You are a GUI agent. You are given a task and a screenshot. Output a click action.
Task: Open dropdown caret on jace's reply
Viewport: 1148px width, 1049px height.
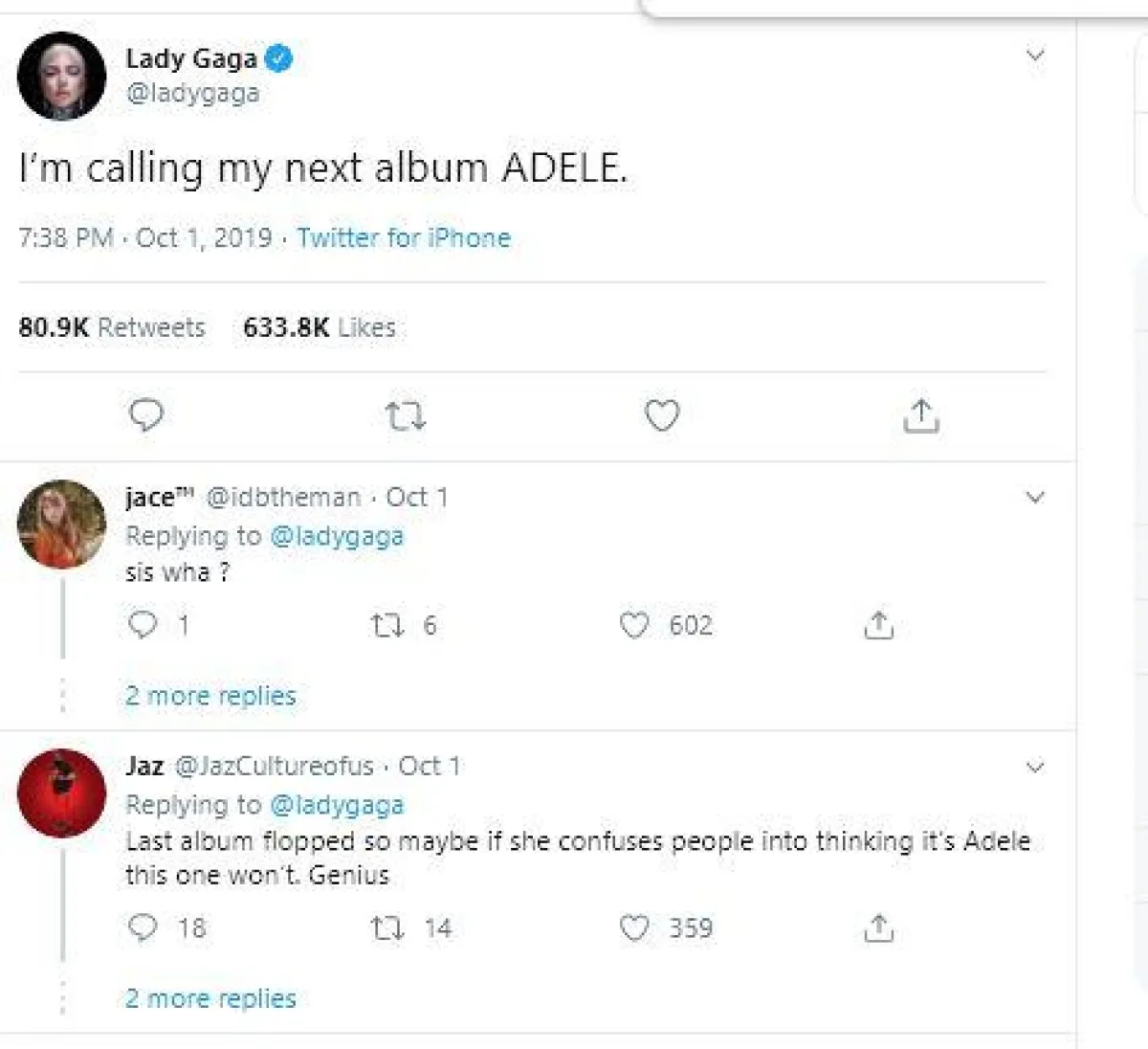tap(1035, 497)
